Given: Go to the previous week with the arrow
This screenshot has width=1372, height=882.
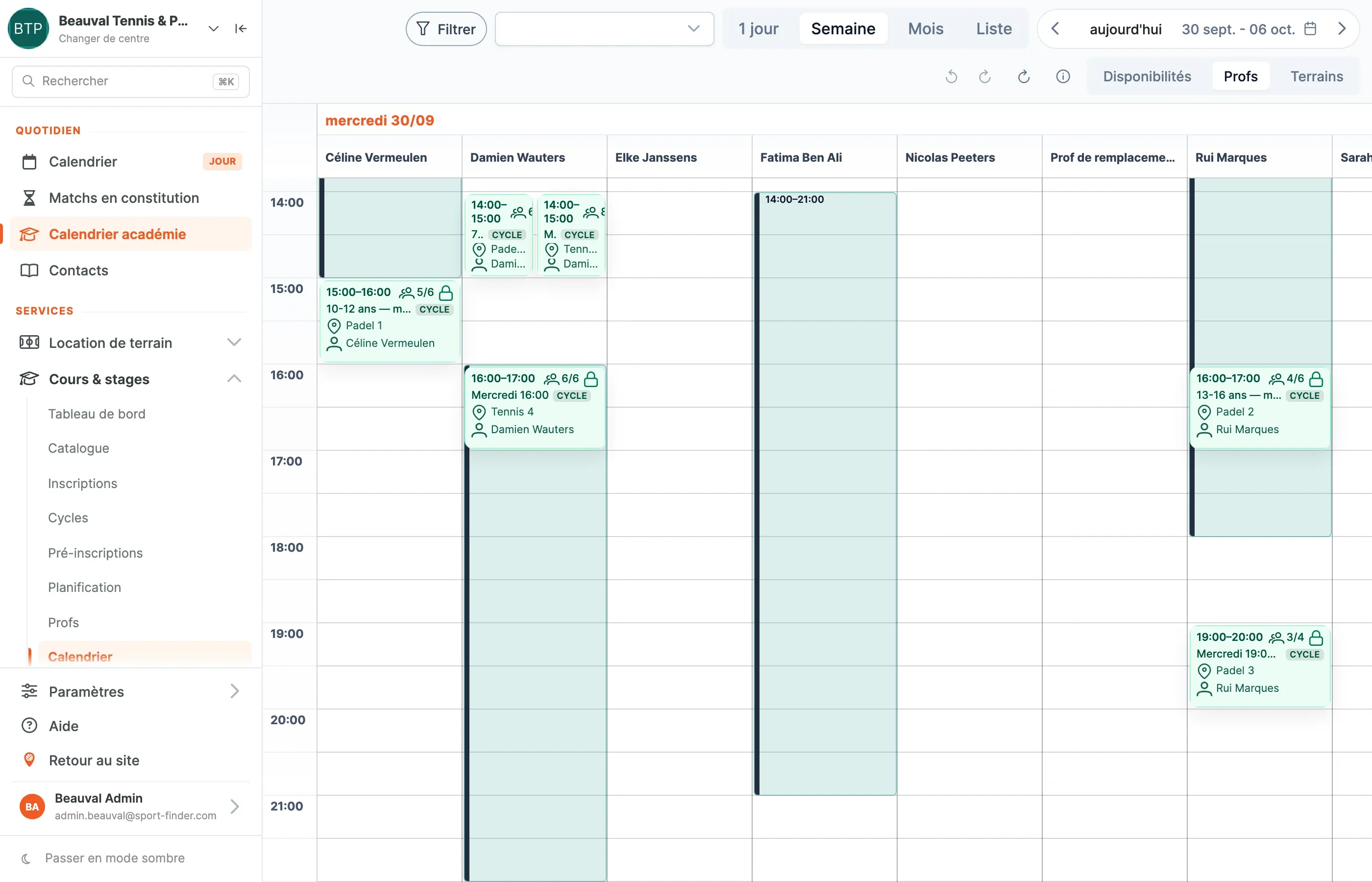Looking at the screenshot, I should pyautogui.click(x=1055, y=28).
